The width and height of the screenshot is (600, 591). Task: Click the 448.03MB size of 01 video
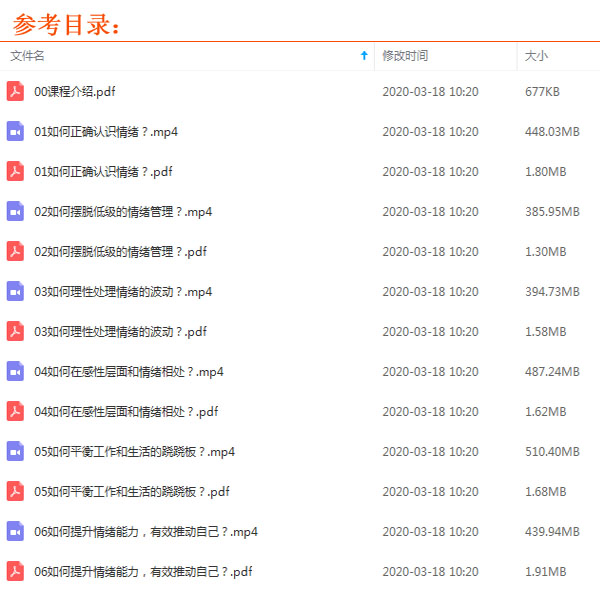(x=552, y=131)
